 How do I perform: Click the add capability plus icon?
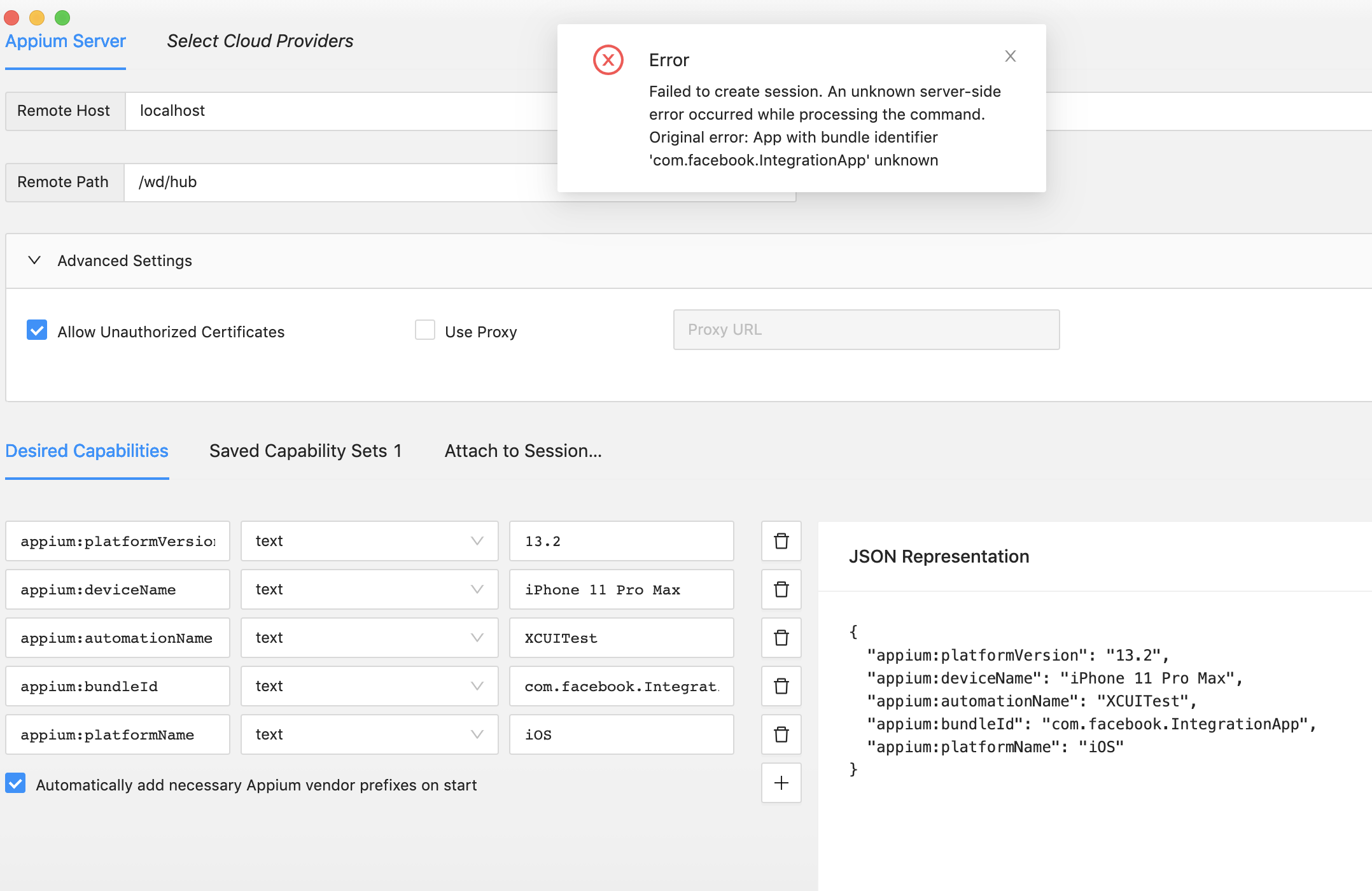pyautogui.click(x=782, y=784)
